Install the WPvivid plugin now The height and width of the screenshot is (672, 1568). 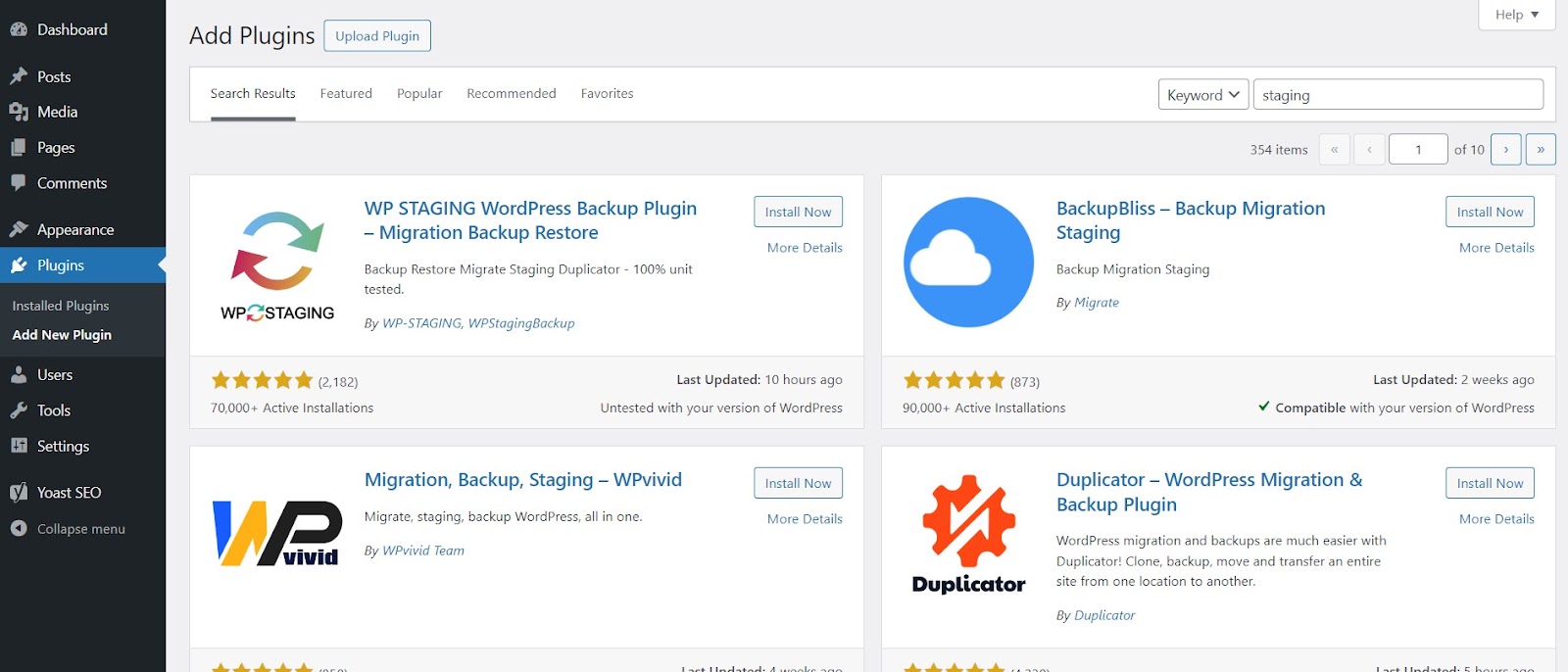[x=798, y=483]
